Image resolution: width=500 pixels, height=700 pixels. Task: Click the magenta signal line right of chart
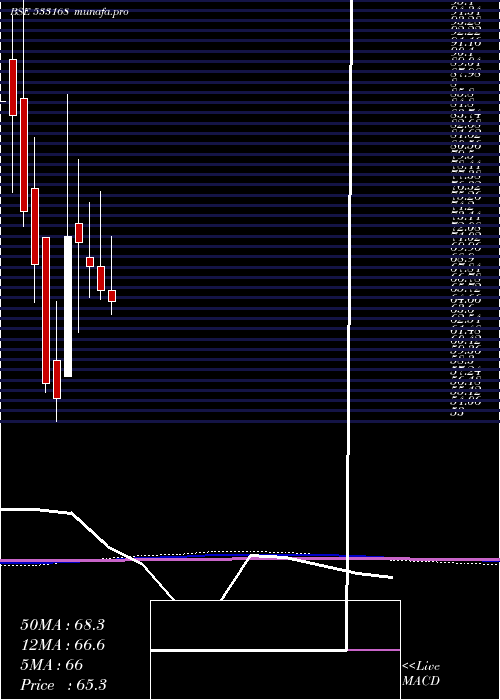446,559
